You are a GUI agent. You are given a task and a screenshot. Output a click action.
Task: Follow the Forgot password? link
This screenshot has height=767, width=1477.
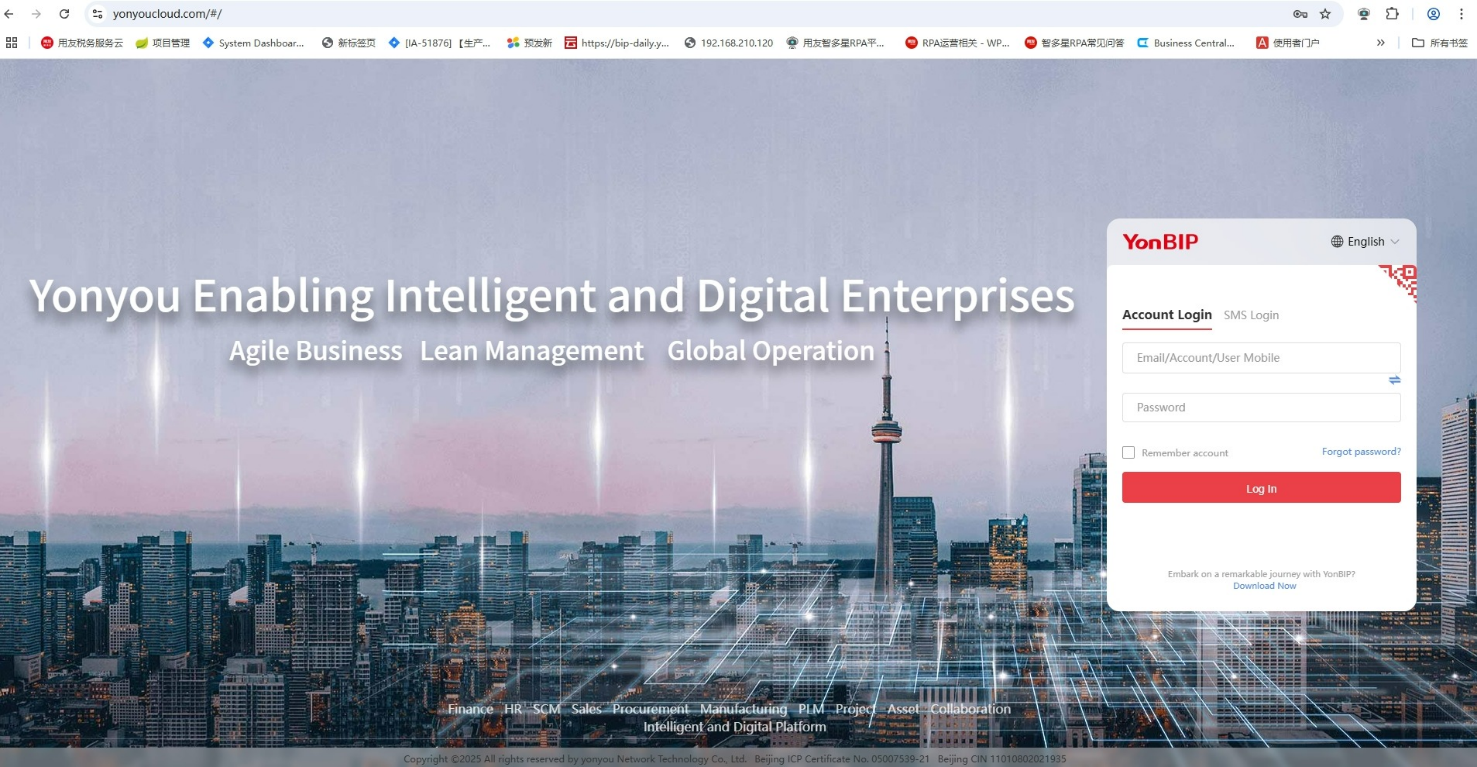(1361, 452)
